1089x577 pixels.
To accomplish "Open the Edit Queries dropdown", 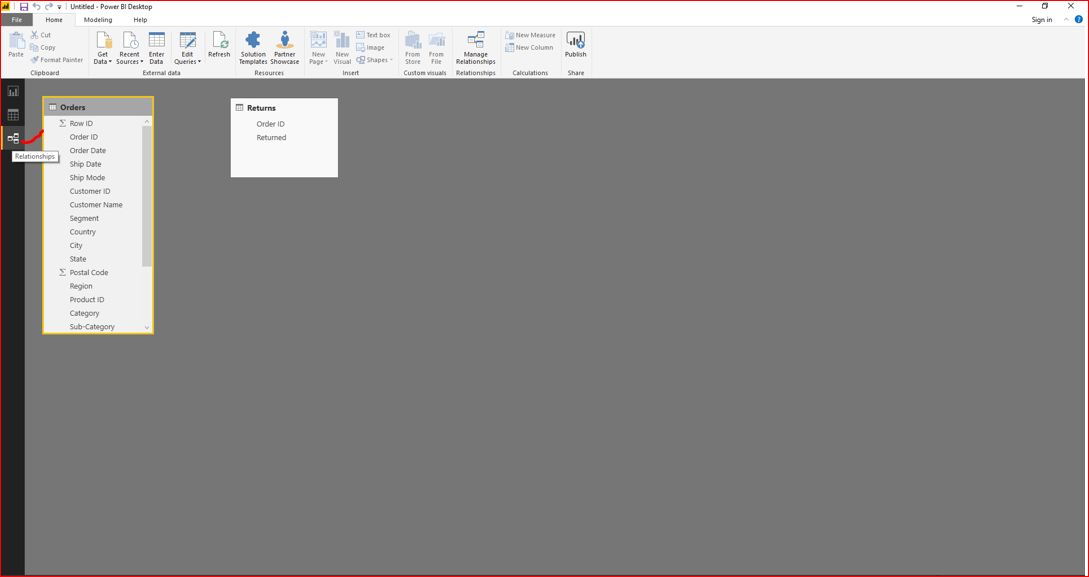I will tap(188, 48).
